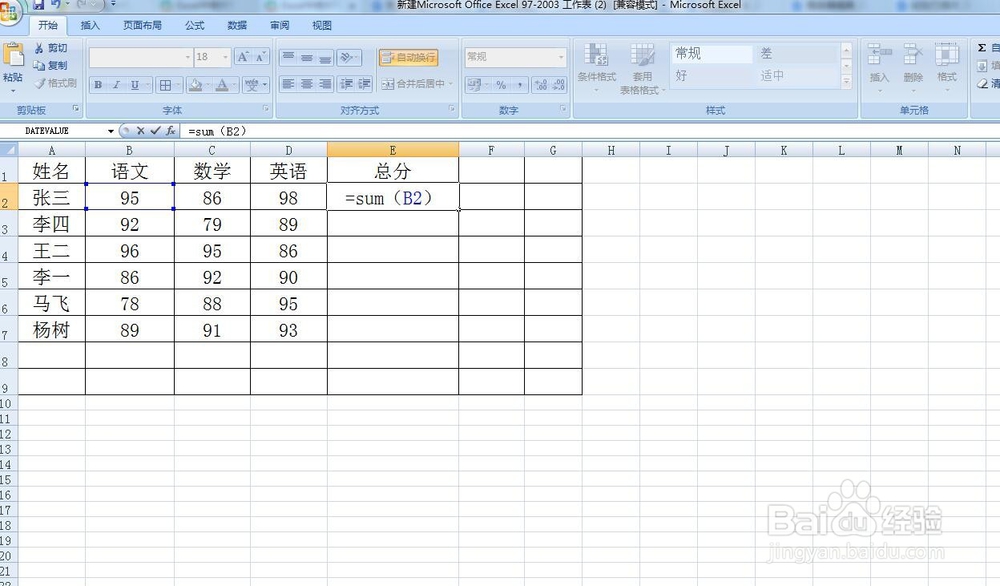Expand the cell styles gallery
The image size is (1000, 586).
(x=846, y=82)
